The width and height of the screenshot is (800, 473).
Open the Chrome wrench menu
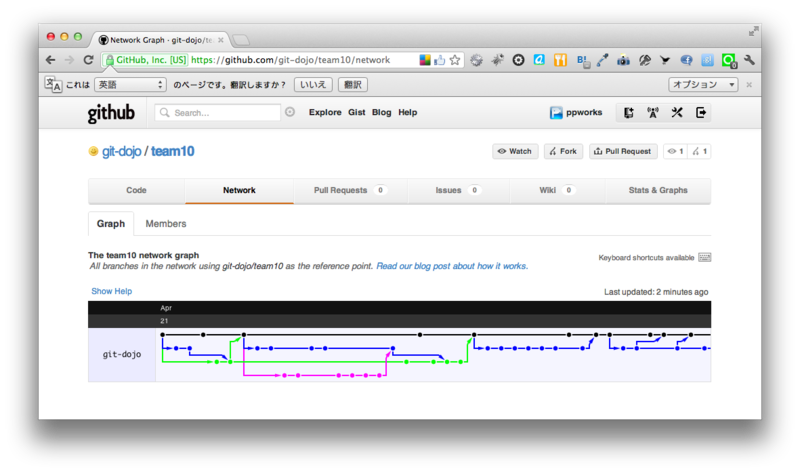(x=749, y=60)
